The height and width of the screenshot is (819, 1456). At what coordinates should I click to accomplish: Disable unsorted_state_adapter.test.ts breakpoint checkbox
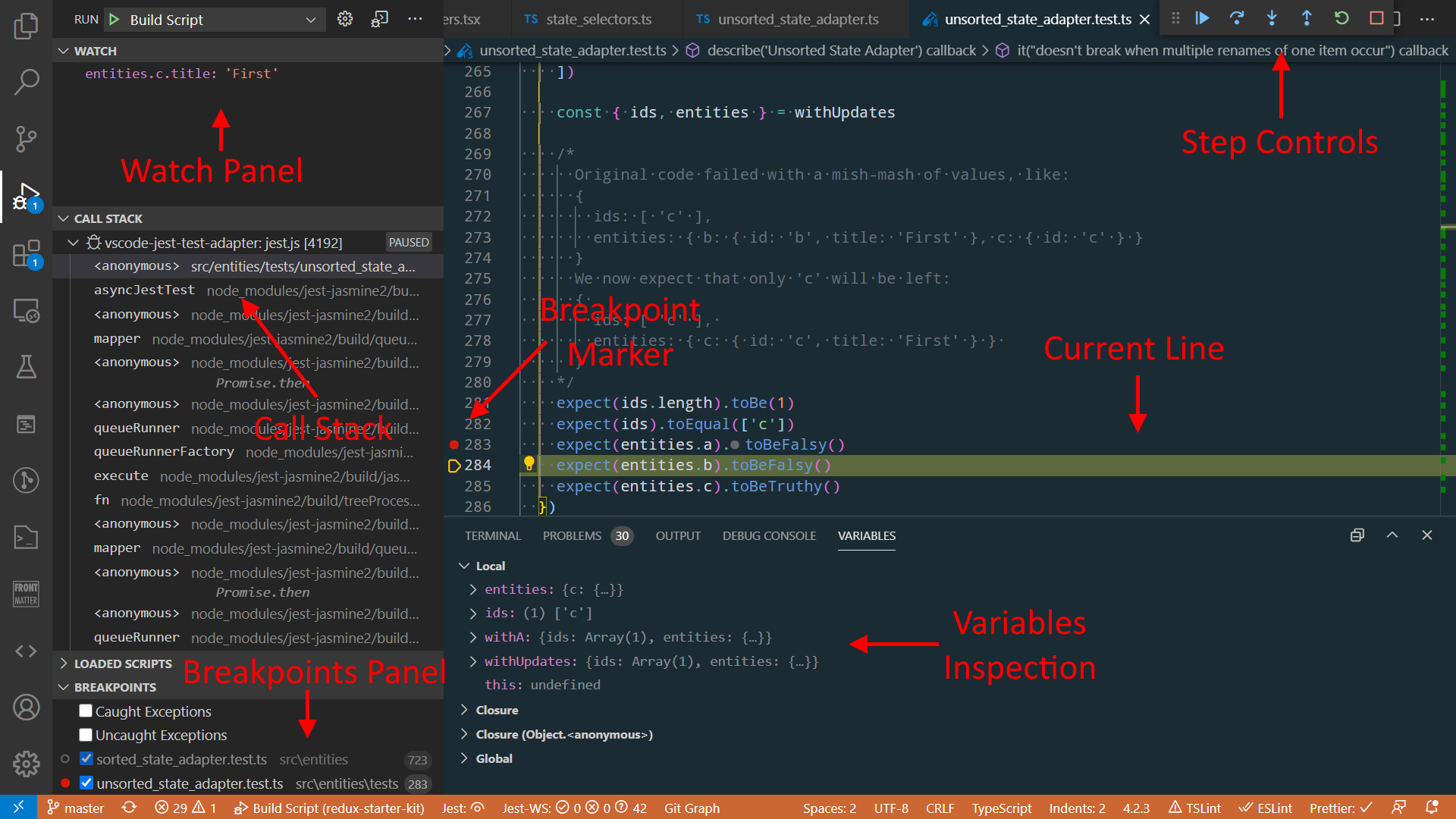[x=86, y=783]
